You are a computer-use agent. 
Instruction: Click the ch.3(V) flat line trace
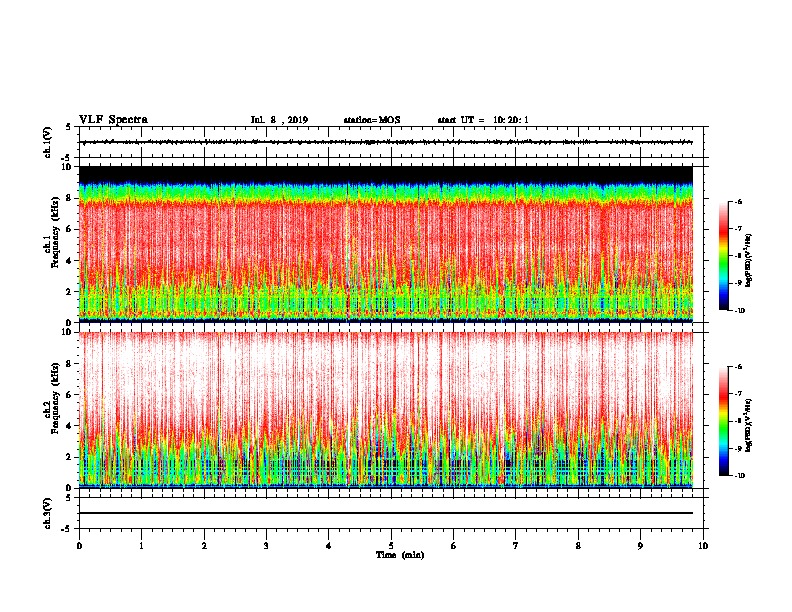386,513
